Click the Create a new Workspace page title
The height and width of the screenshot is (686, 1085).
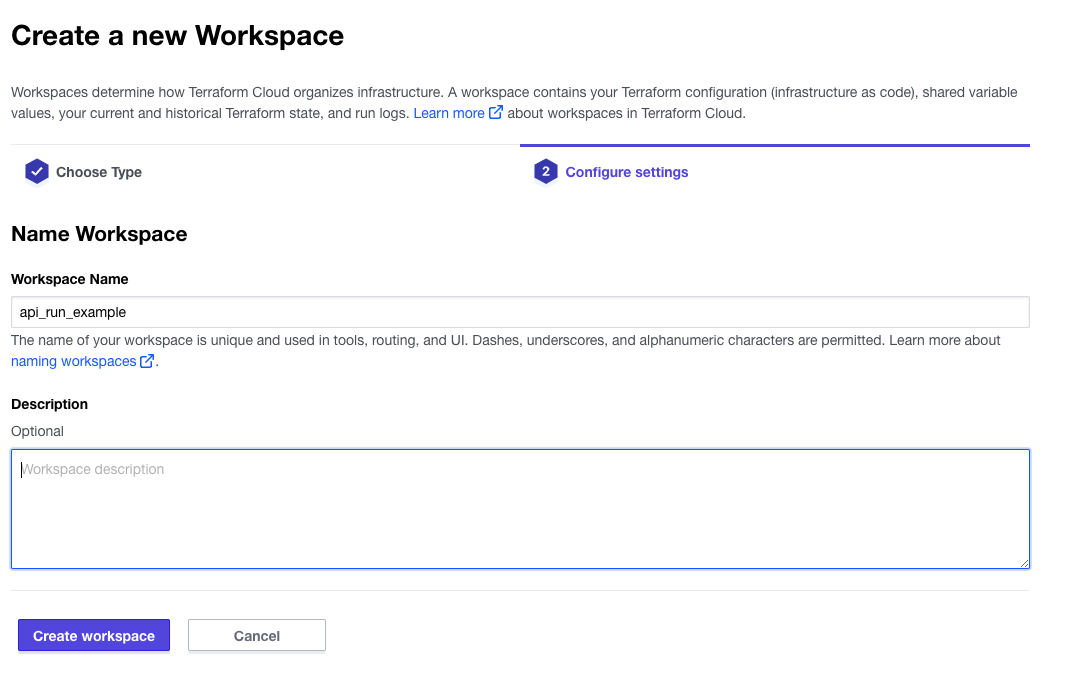click(x=177, y=36)
